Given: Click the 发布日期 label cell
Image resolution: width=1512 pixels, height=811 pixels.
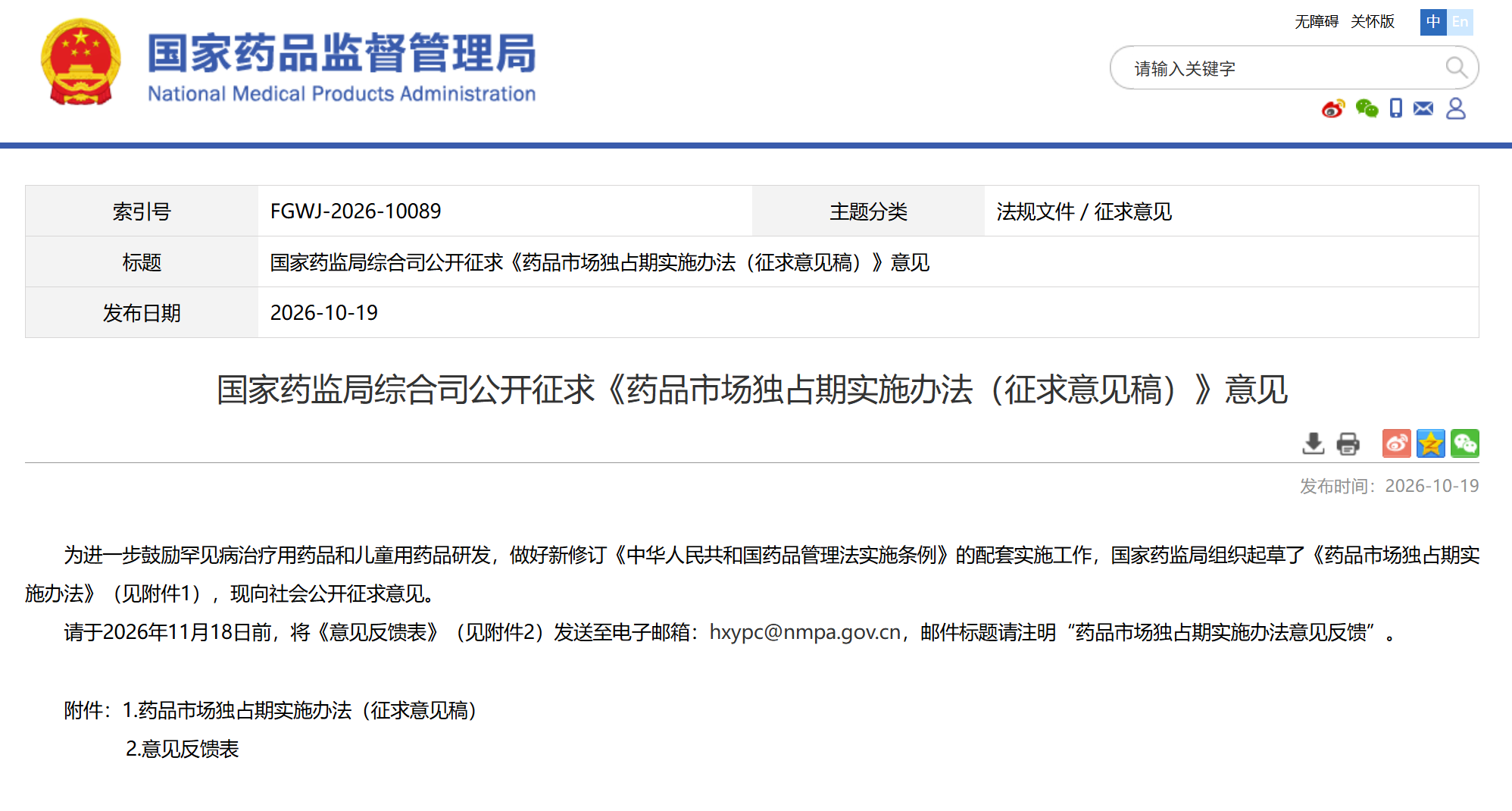Looking at the screenshot, I should 142,312.
